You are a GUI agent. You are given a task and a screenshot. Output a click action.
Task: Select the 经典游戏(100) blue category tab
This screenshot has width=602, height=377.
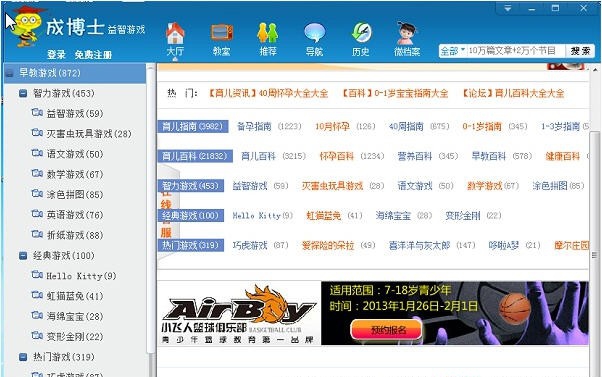click(x=190, y=215)
